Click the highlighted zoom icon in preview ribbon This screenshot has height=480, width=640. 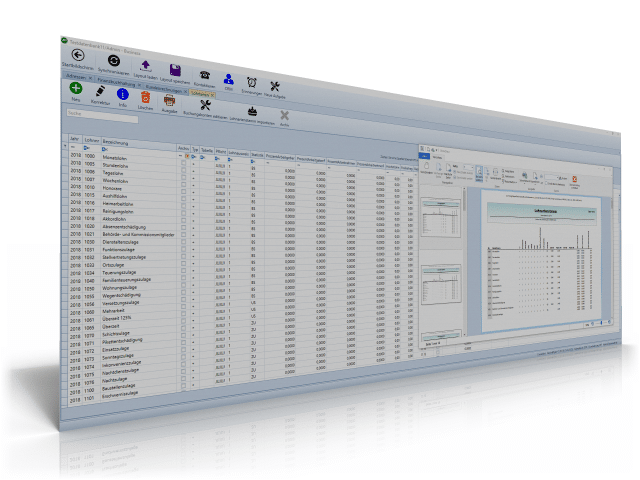[479, 172]
